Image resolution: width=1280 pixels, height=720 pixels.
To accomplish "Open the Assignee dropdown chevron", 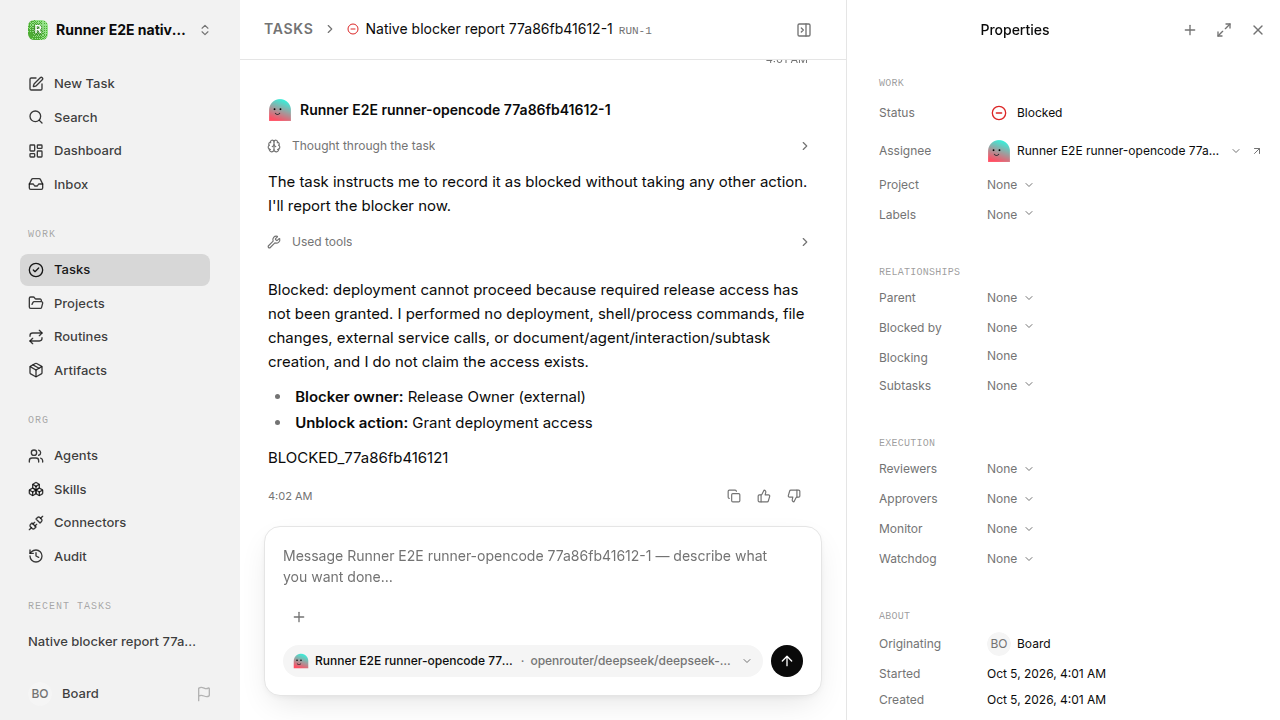I will 1236,151.
